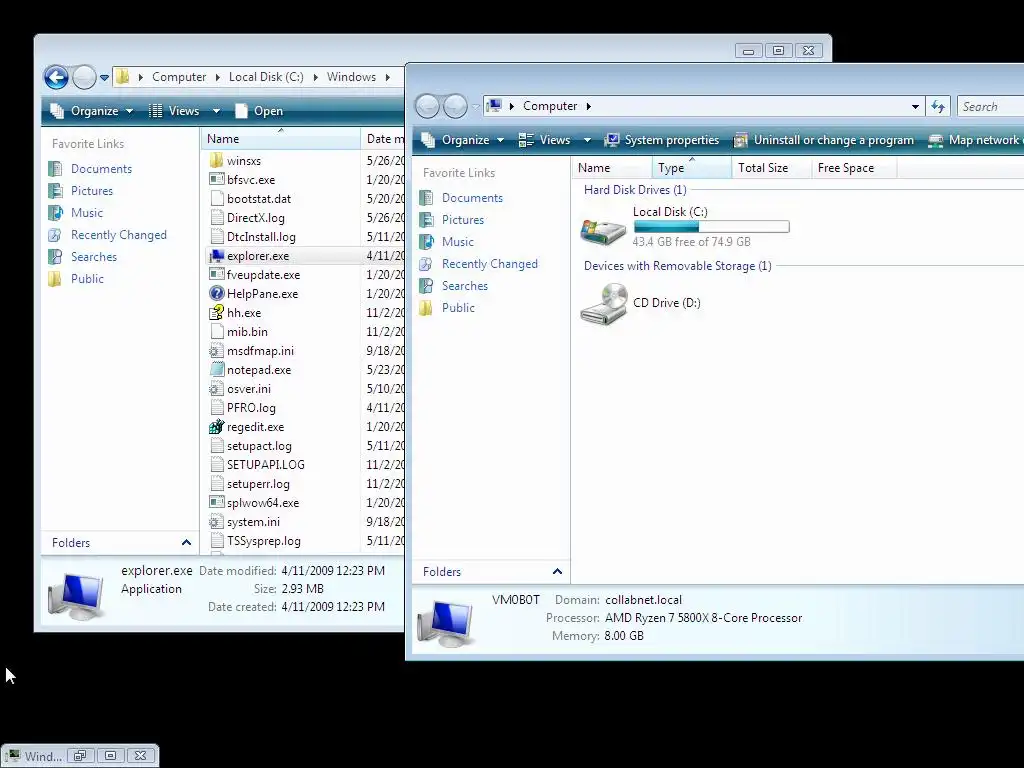Select TSSysprep.log in the file list
This screenshot has height=768, width=1024.
tap(263, 541)
